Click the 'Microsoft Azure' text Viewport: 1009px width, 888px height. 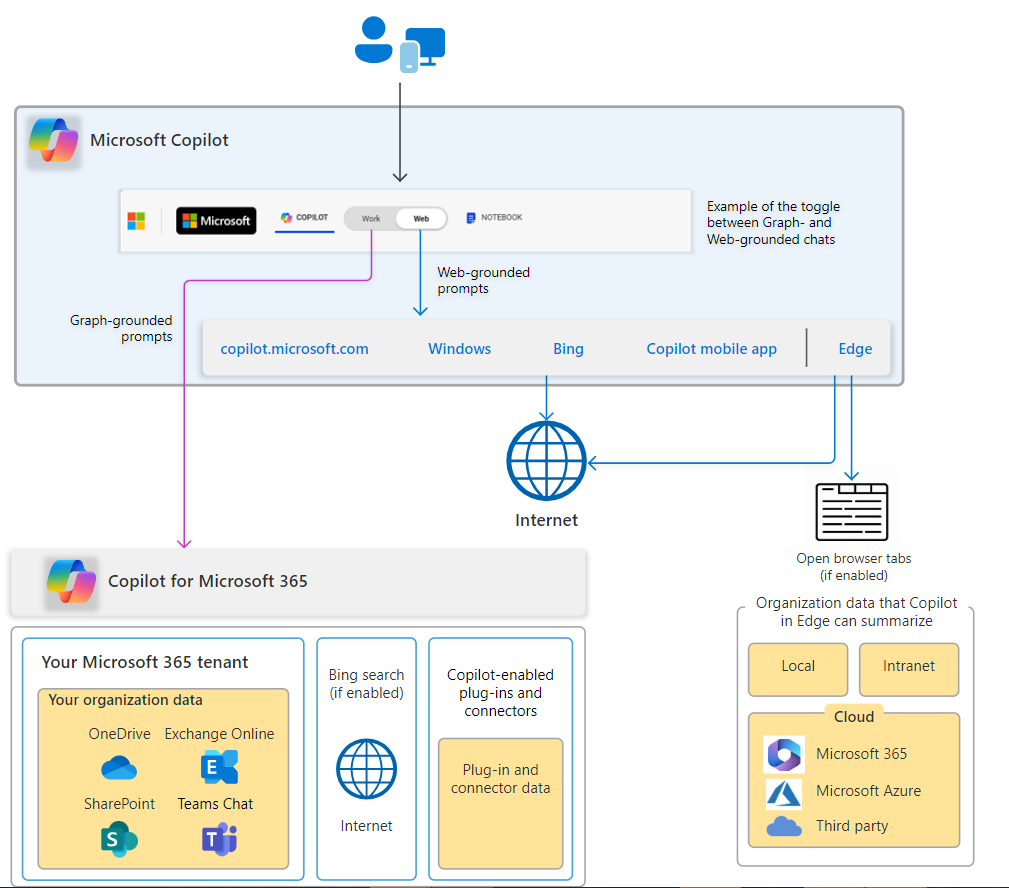tap(869, 791)
